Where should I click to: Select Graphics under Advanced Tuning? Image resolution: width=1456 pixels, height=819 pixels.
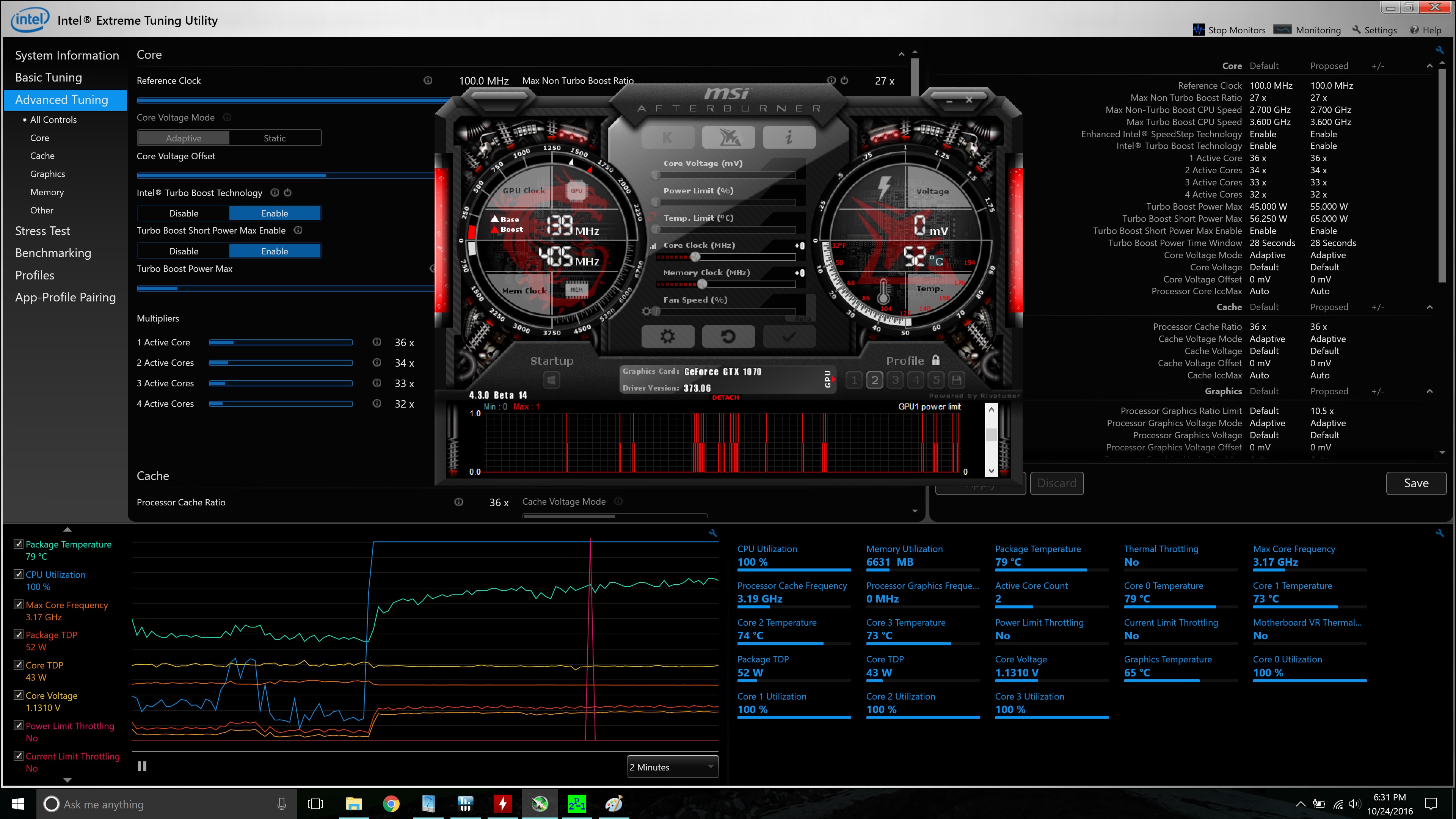(x=47, y=174)
